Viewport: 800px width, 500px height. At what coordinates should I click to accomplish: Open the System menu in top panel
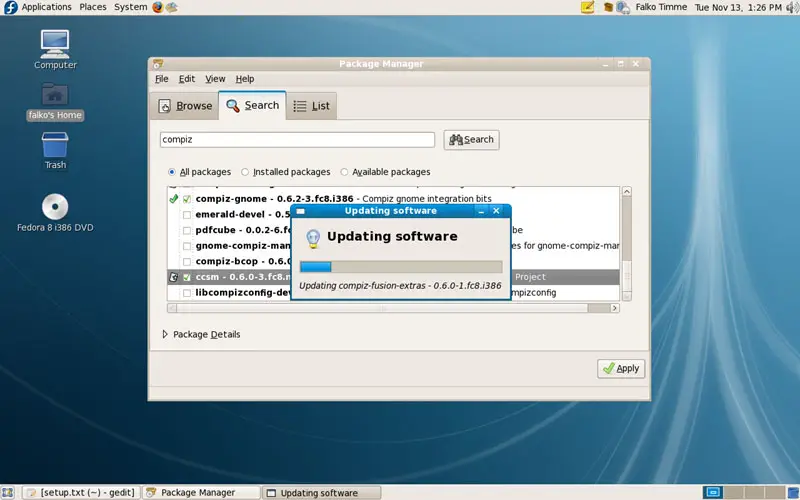[130, 7]
